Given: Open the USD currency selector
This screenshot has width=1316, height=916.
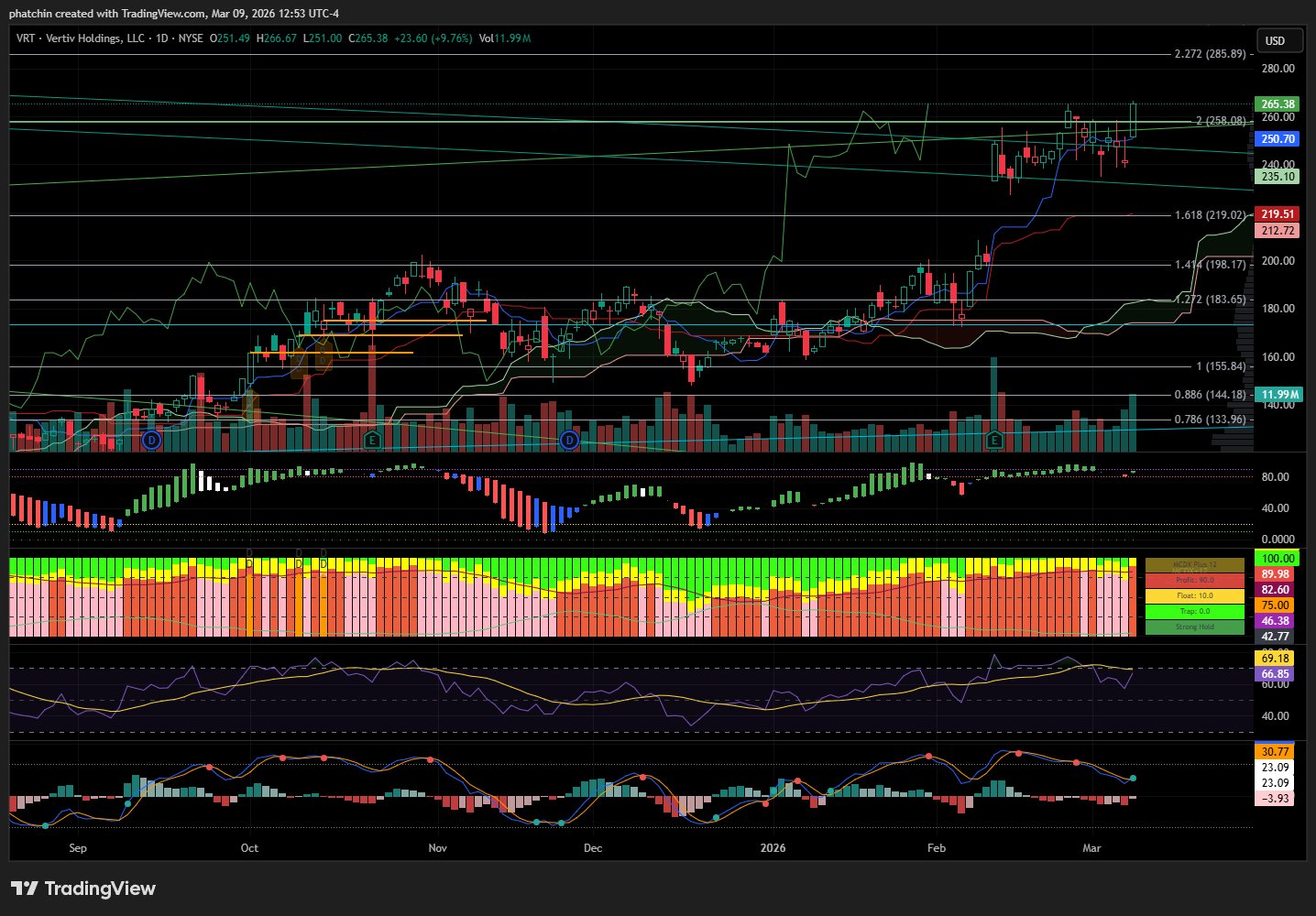Looking at the screenshot, I should pos(1275,40).
